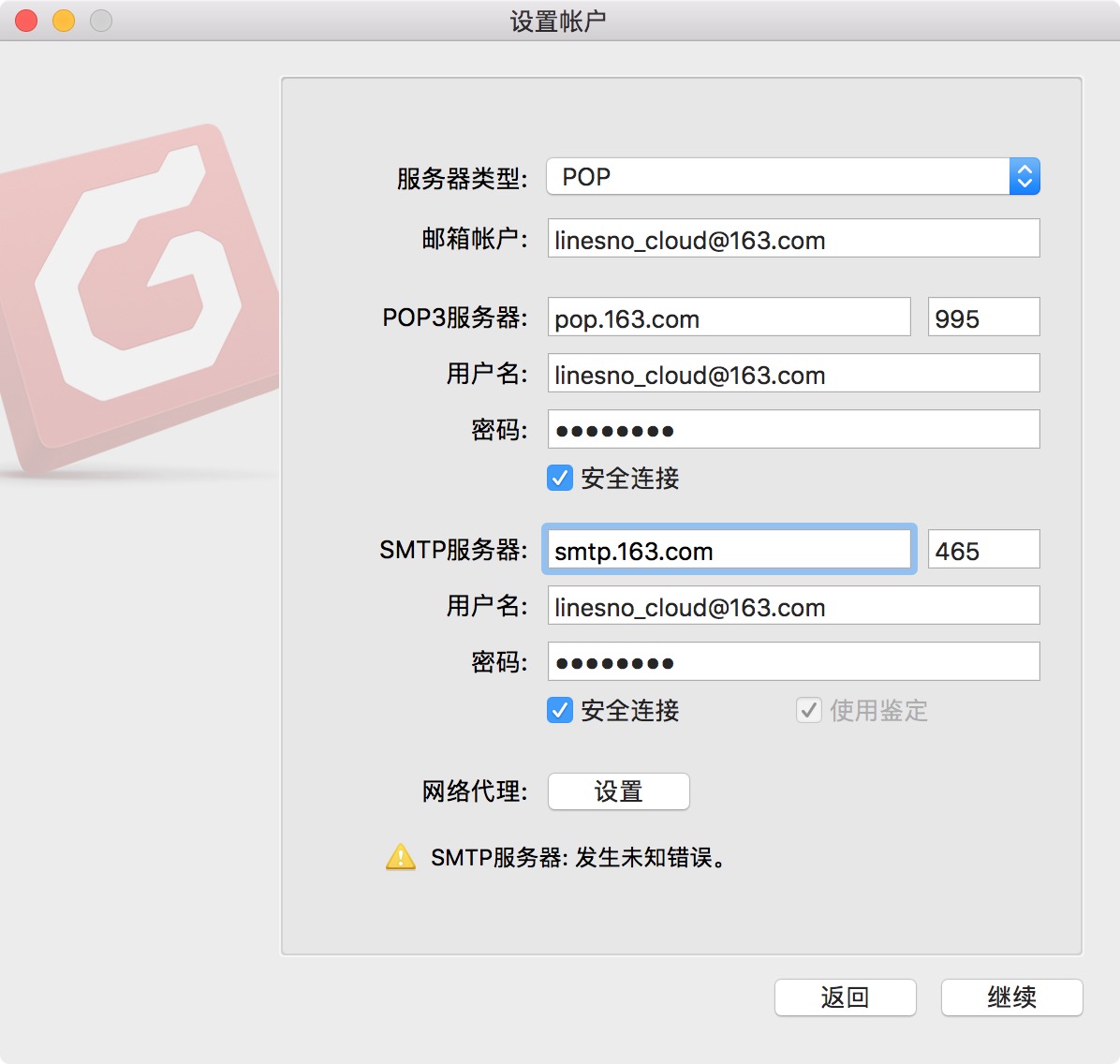Click the SMTP password field
The width and height of the screenshot is (1120, 1064).
tap(793, 662)
